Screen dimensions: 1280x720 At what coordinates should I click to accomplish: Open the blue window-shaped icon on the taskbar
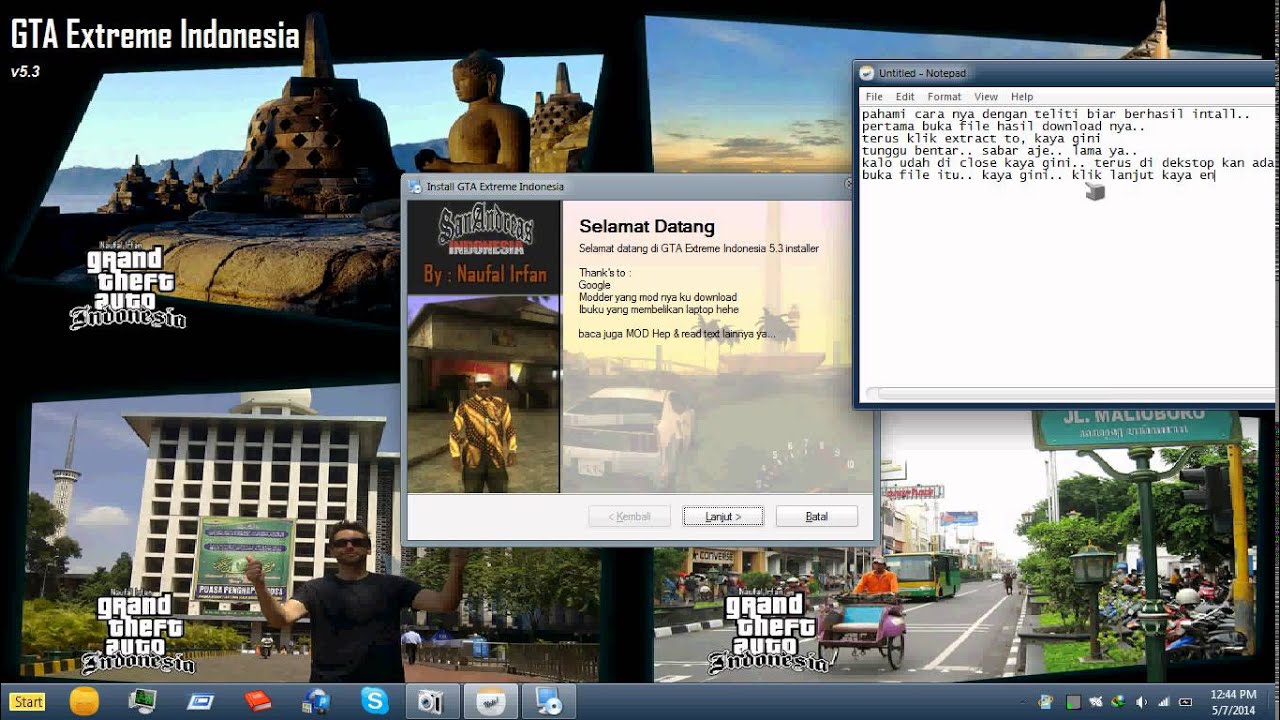pyautogui.click(x=200, y=701)
